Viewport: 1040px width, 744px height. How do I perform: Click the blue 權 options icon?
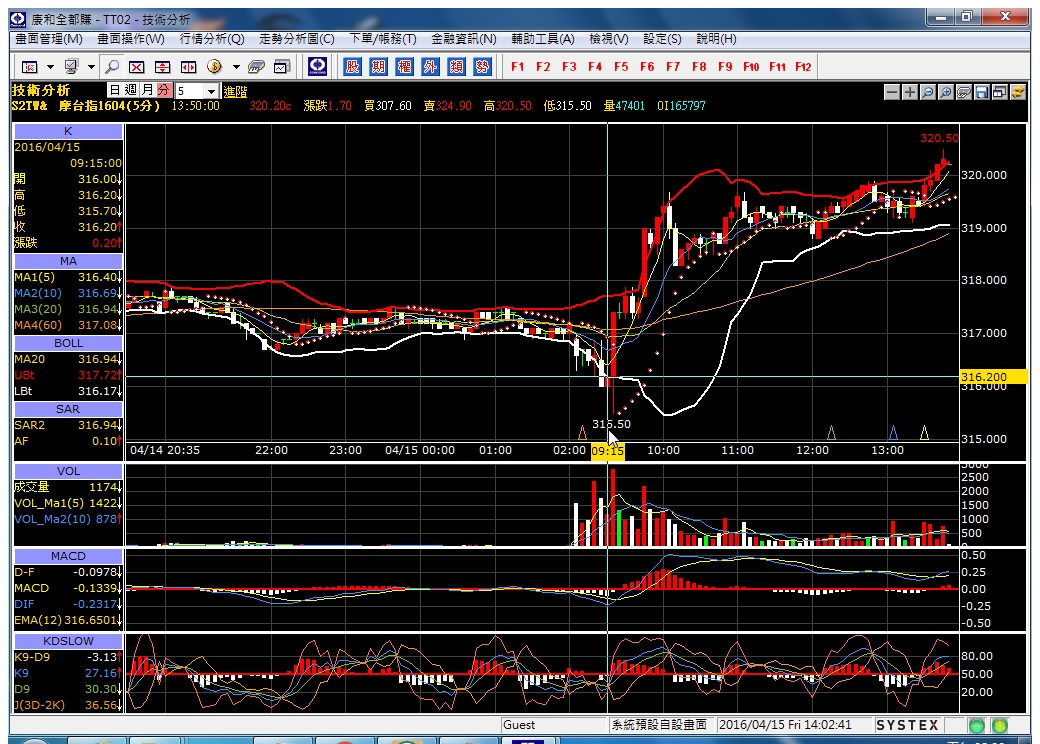pyautogui.click(x=404, y=66)
